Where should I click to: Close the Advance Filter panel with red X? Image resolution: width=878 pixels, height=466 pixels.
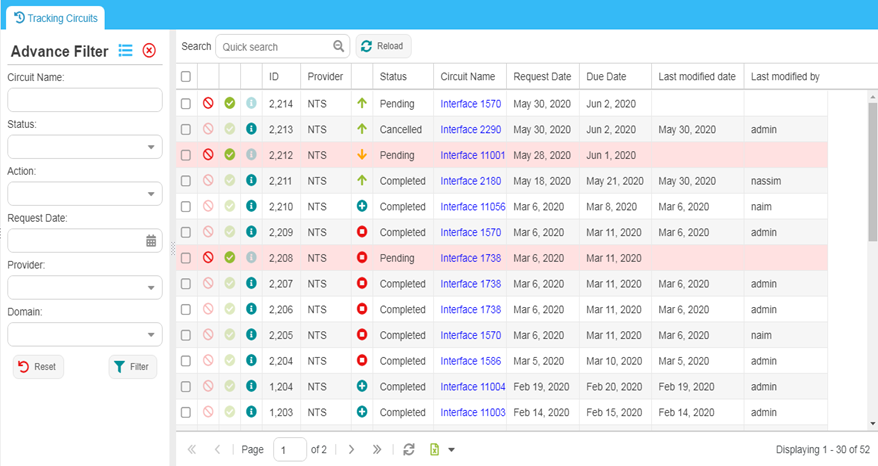click(149, 51)
